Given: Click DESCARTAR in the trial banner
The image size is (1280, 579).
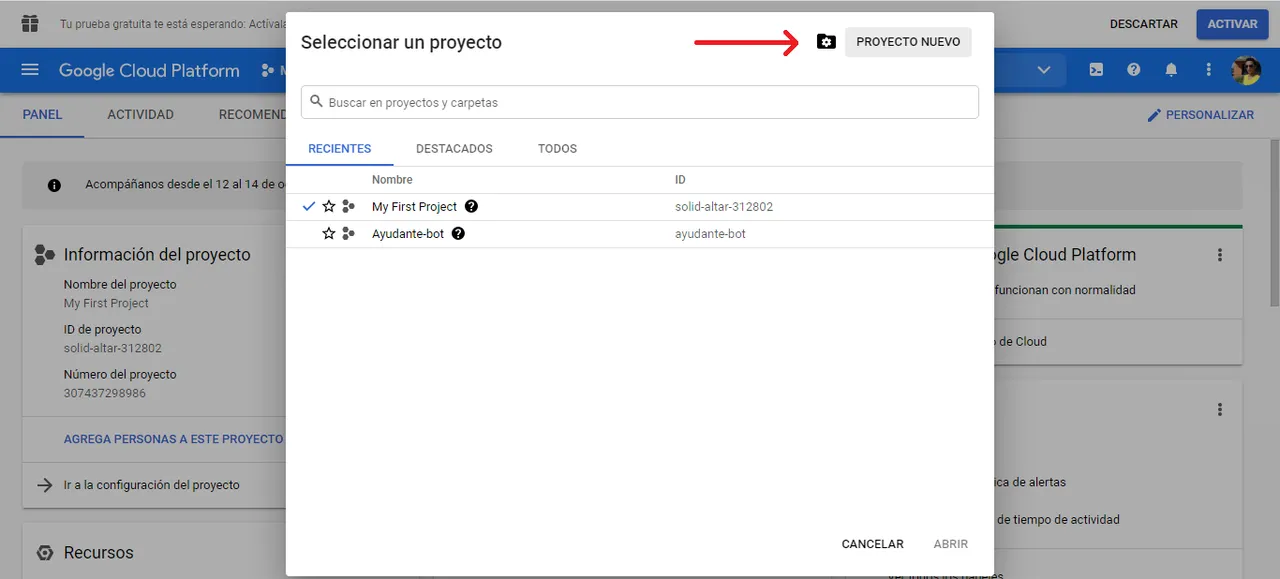Looking at the screenshot, I should pyautogui.click(x=1144, y=24).
